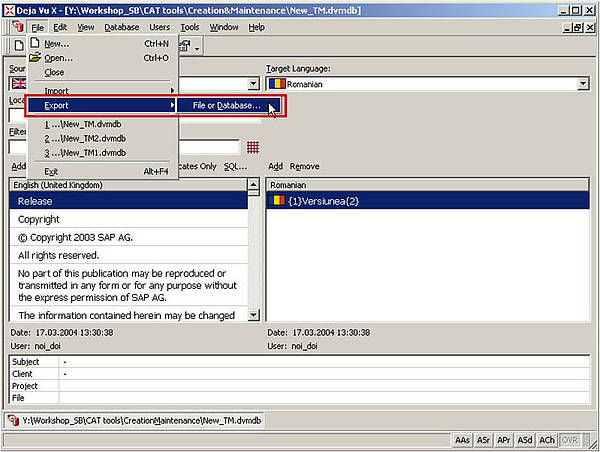Click the New document toolbar icon
600x452 pixels.
(18, 47)
